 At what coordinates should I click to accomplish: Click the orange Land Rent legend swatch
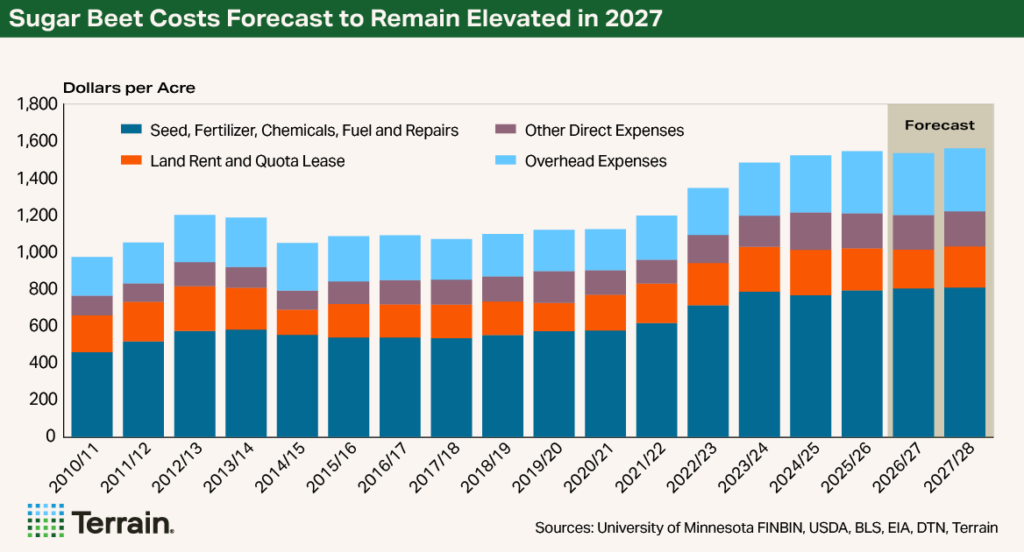pos(131,160)
